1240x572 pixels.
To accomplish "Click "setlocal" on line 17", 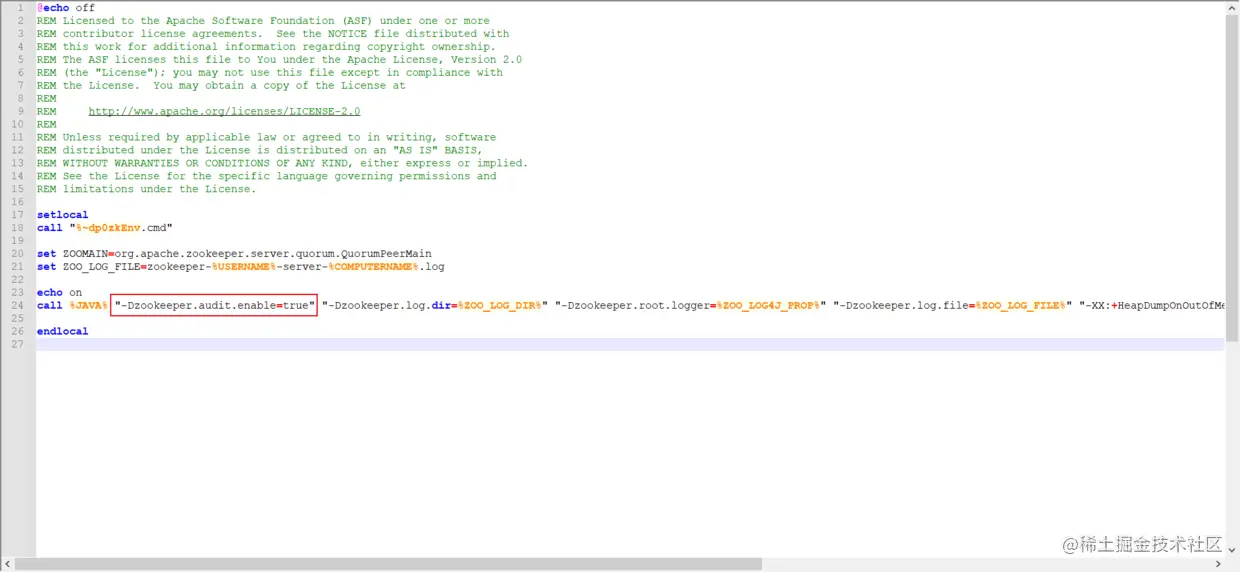I will [62, 215].
